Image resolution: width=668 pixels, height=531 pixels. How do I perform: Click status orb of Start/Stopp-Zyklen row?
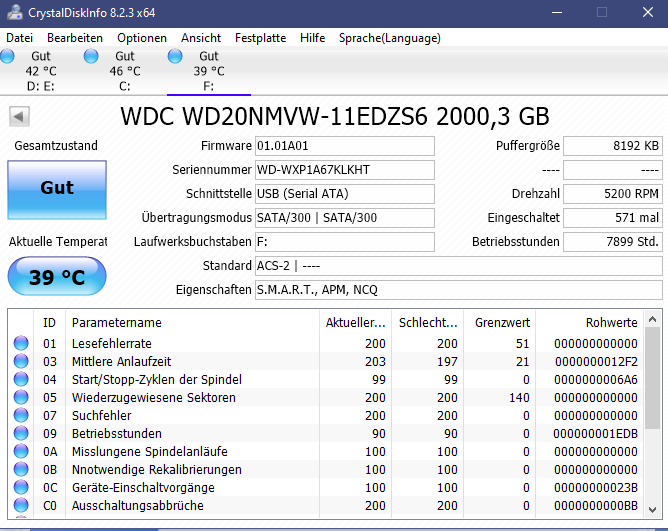pos(21,379)
